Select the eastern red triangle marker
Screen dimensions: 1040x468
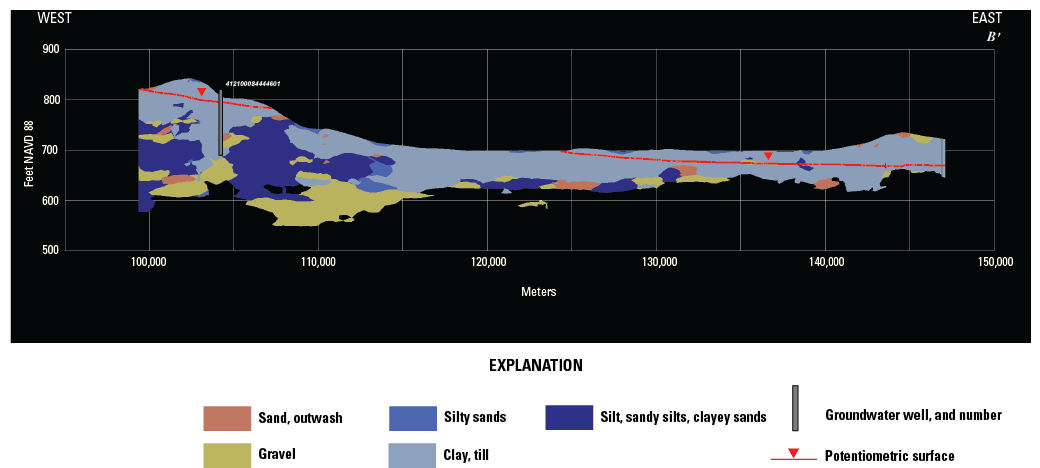(x=768, y=156)
